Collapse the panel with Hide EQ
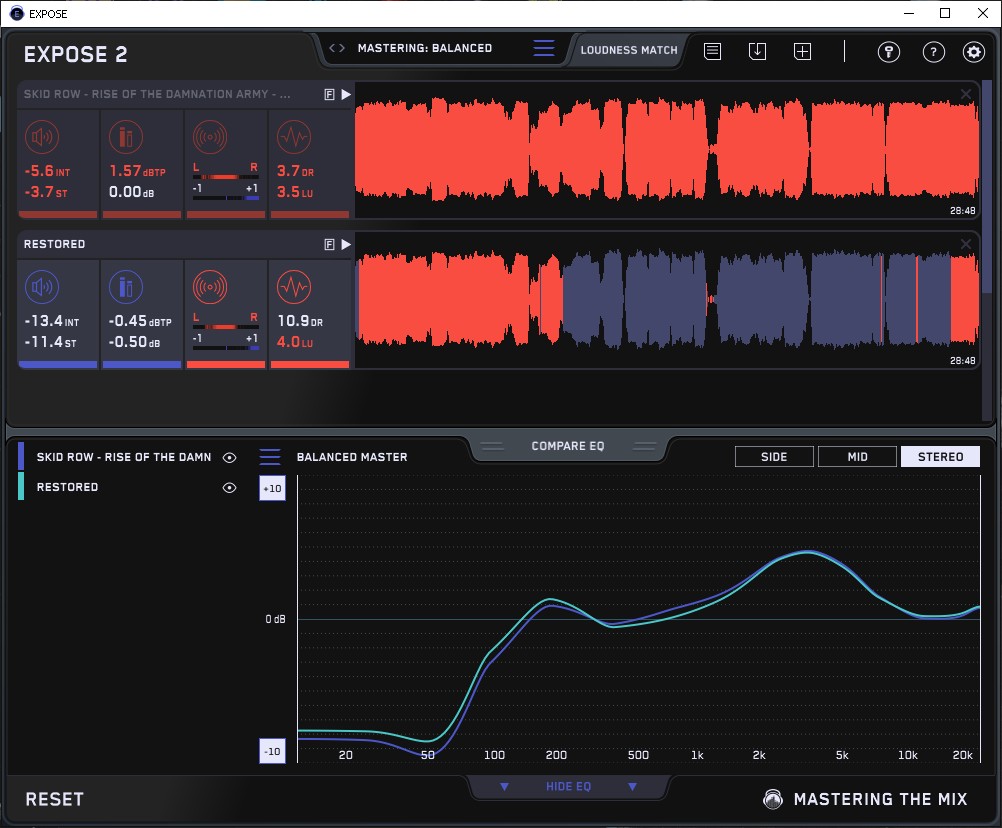This screenshot has width=1002, height=828. [x=568, y=787]
